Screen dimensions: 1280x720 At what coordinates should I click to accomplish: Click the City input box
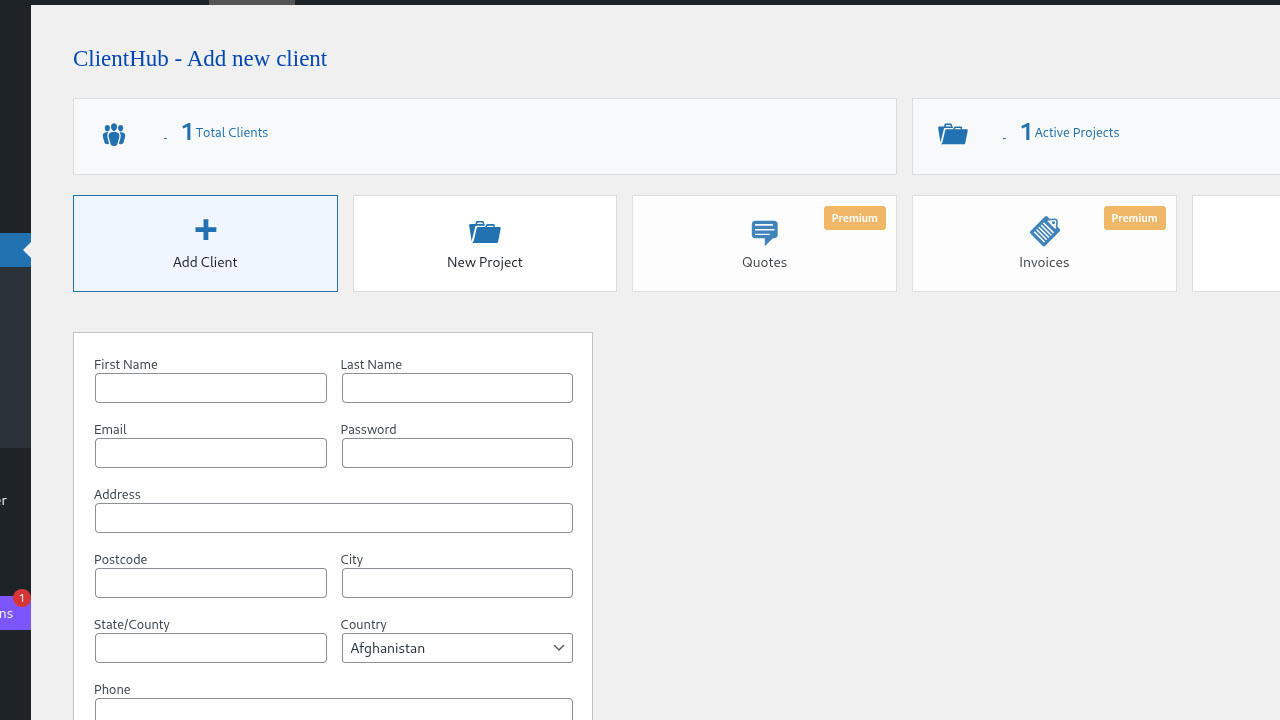(457, 583)
